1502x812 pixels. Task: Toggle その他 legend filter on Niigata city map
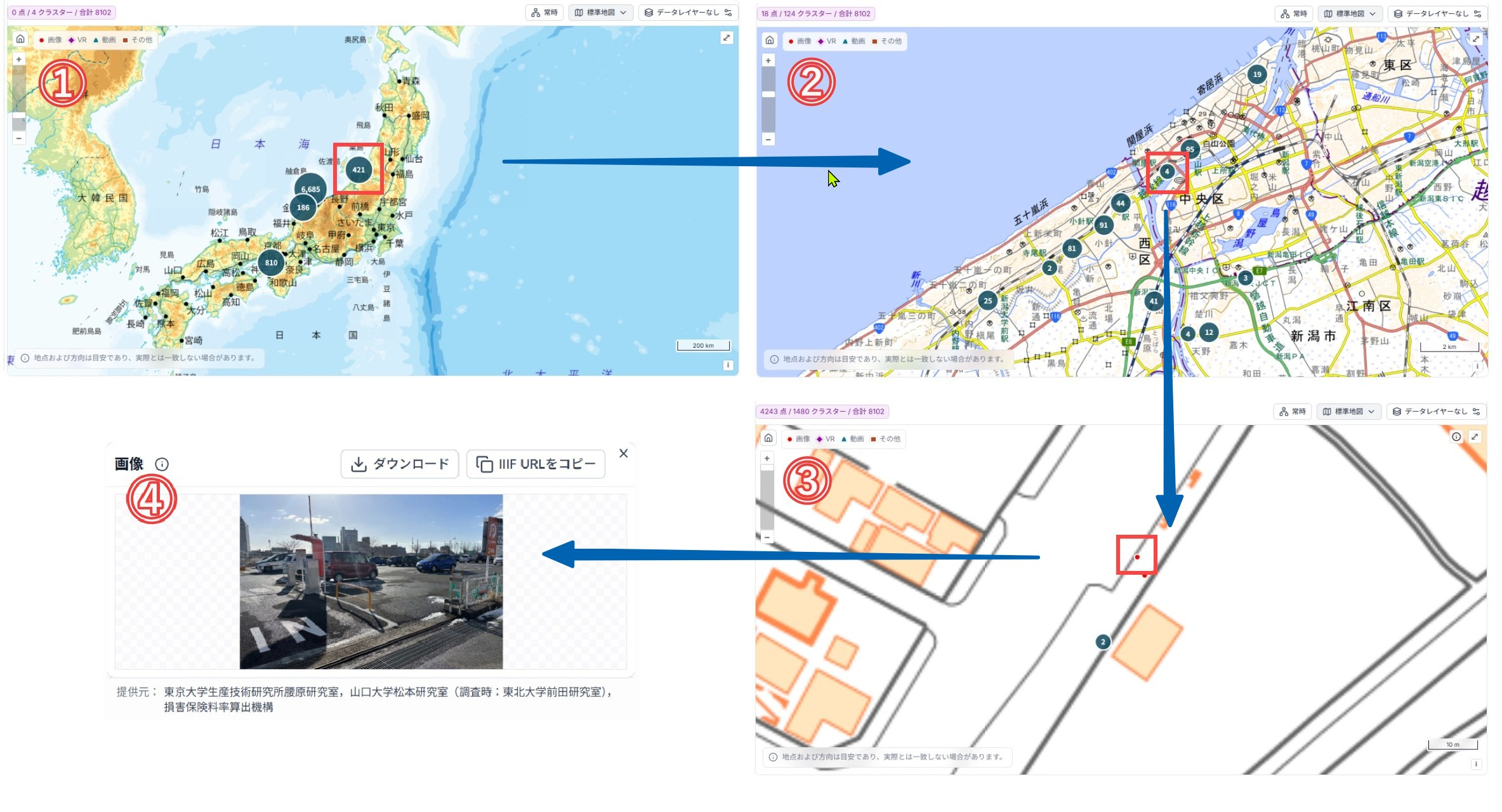click(886, 41)
